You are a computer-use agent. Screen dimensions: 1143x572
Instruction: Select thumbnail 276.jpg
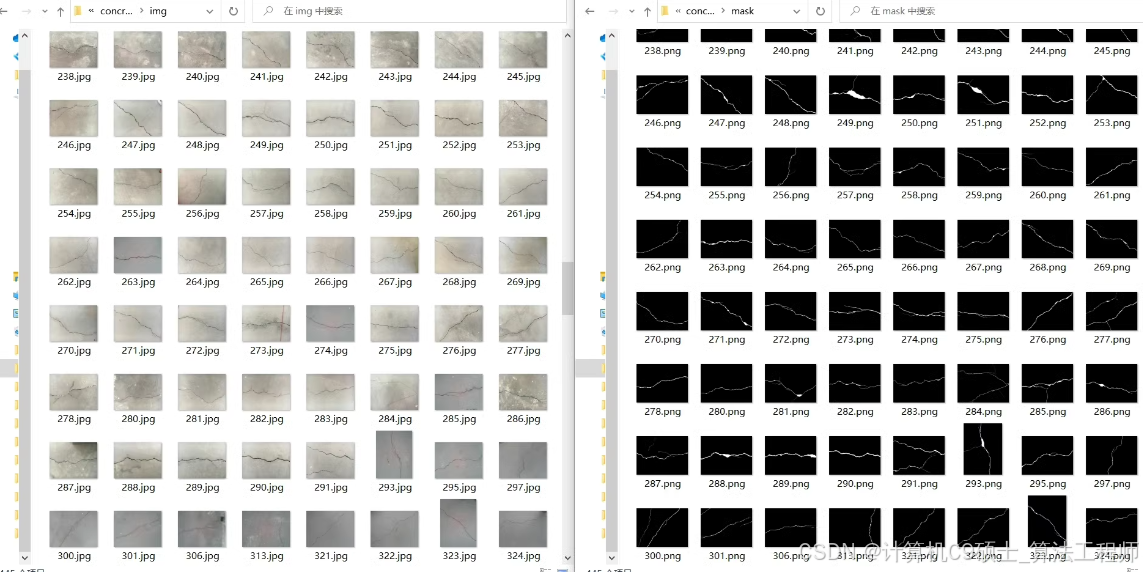[x=459, y=324]
